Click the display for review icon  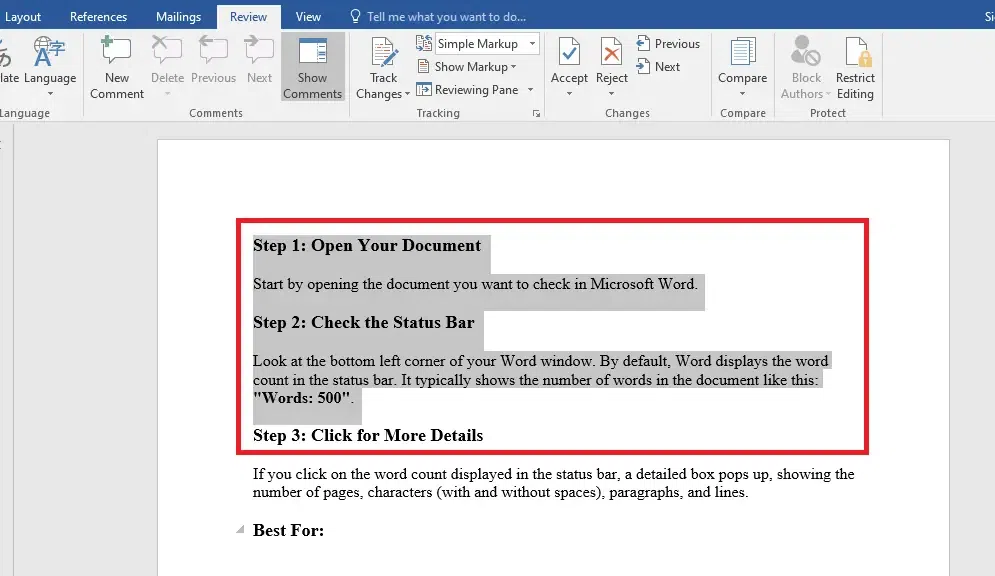[x=424, y=43]
